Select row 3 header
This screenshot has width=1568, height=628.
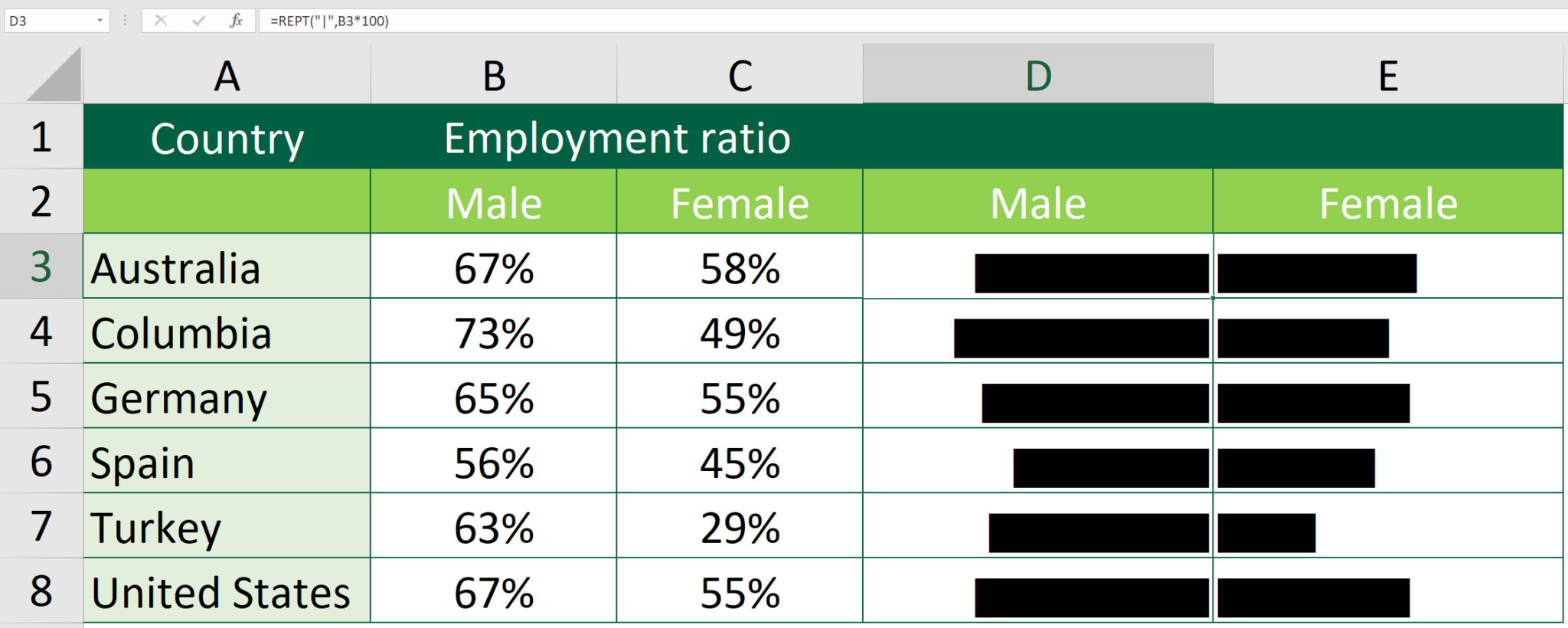click(41, 267)
